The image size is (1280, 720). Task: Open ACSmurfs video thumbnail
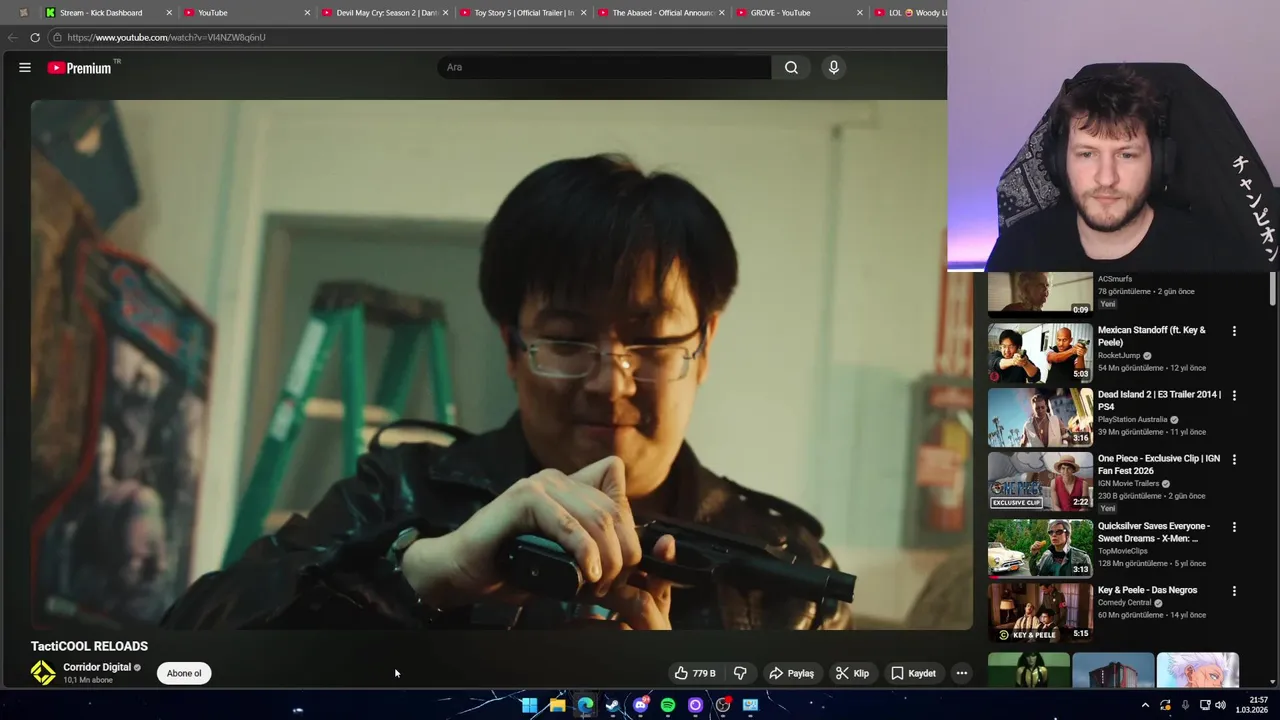tap(1040, 294)
